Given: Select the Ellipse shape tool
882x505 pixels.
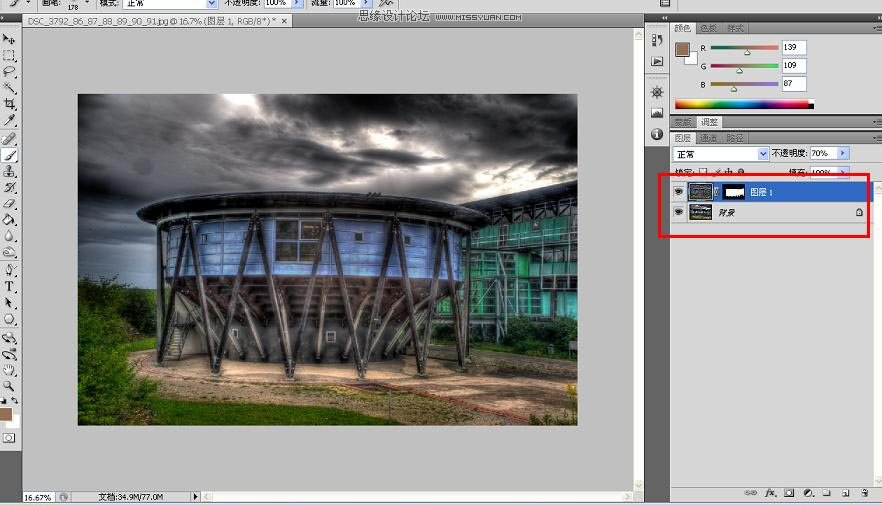Looking at the screenshot, I should 9,319.
